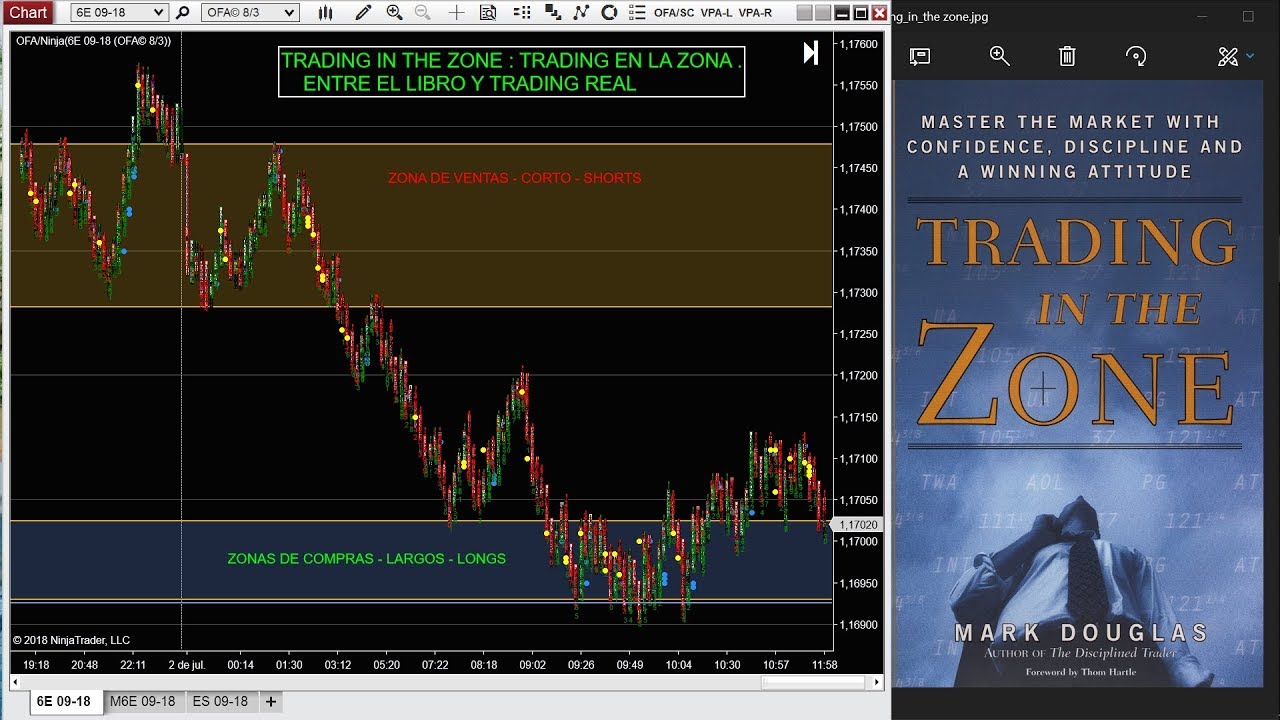Select the crosshair cursor tool
This screenshot has height=720, width=1280.
click(x=456, y=13)
